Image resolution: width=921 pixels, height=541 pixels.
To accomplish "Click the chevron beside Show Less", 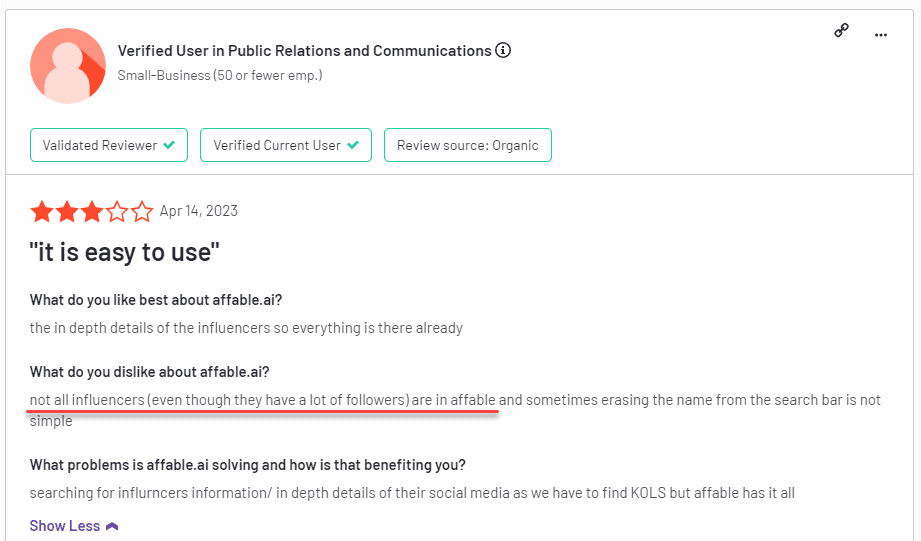I will [x=112, y=525].
